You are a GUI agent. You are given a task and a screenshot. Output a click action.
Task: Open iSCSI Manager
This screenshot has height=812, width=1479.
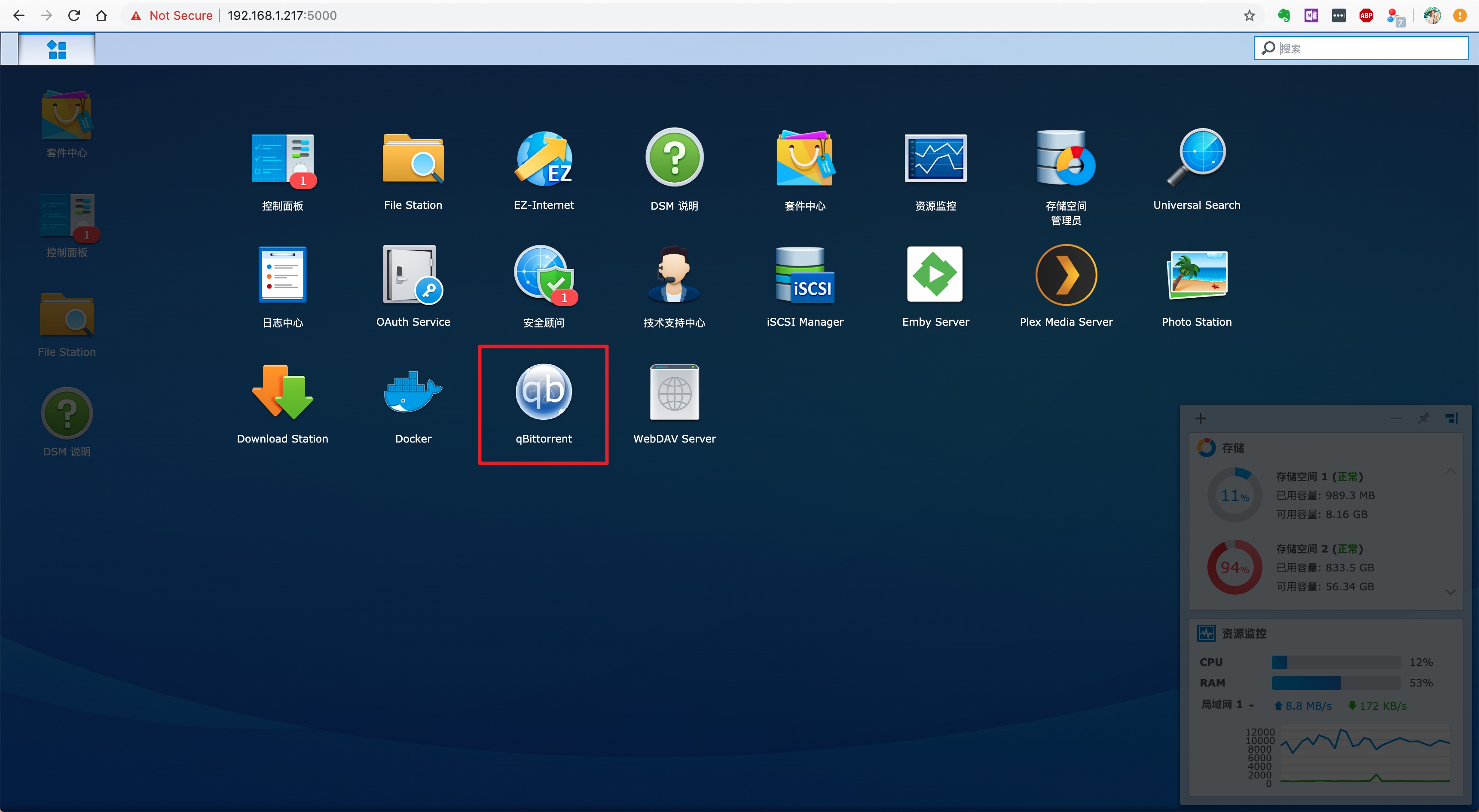(x=804, y=276)
